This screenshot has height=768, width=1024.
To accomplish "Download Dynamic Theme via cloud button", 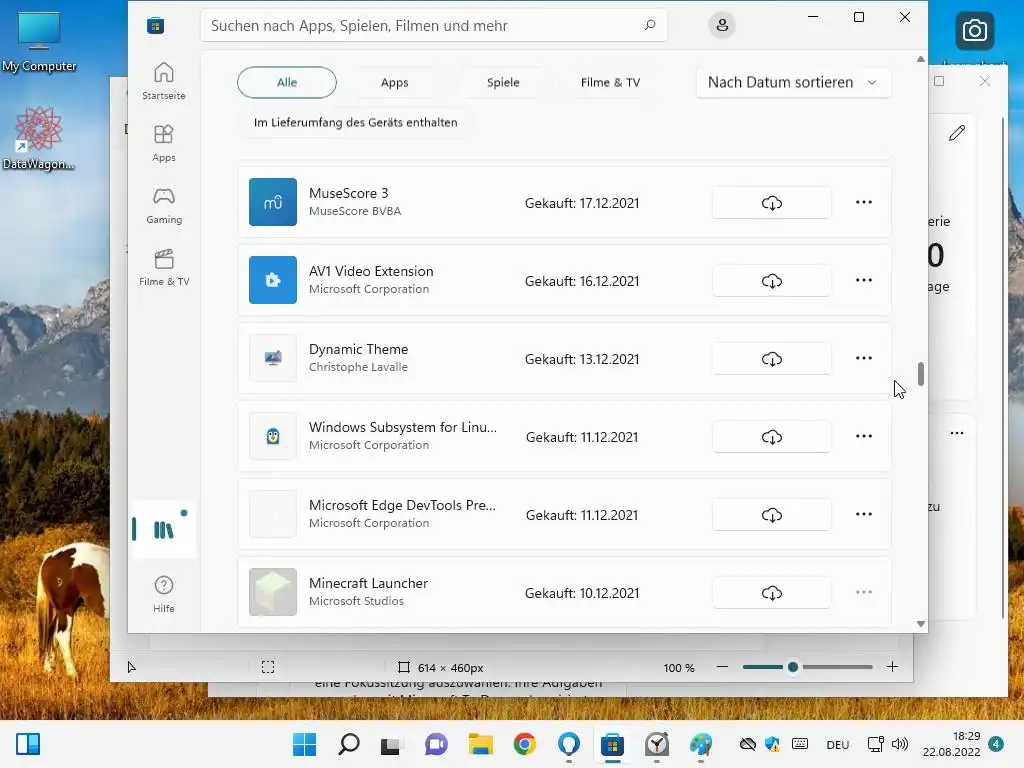I will click(771, 359).
